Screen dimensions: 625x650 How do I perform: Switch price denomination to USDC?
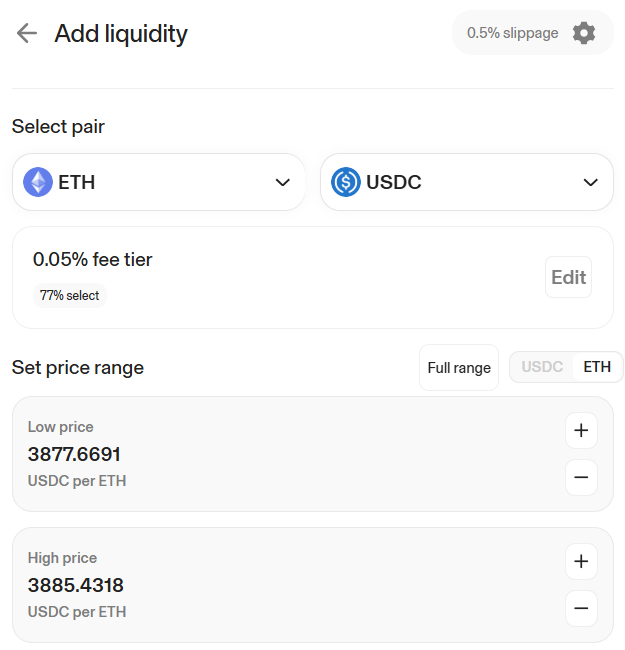click(x=542, y=367)
